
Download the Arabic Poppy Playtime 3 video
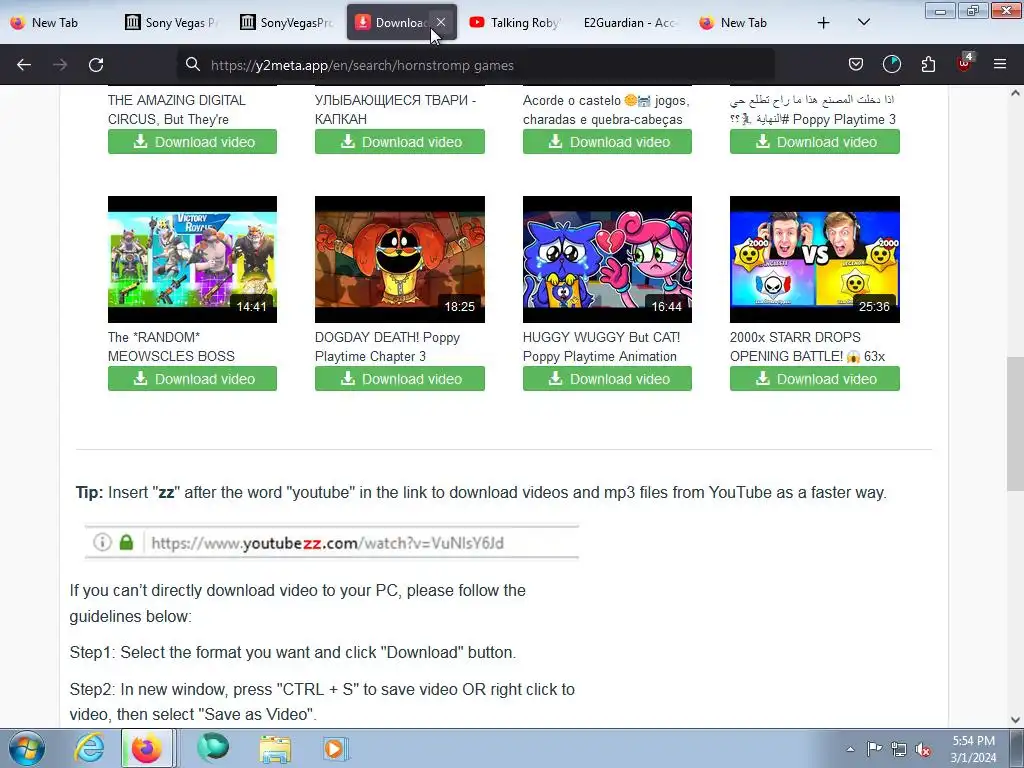814,142
